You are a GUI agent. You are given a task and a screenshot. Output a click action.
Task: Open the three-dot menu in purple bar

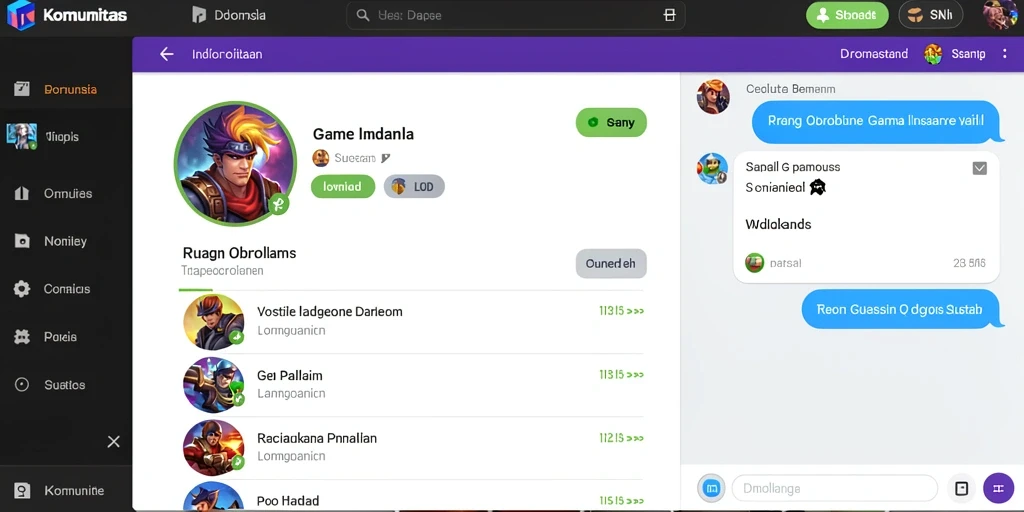click(1004, 54)
